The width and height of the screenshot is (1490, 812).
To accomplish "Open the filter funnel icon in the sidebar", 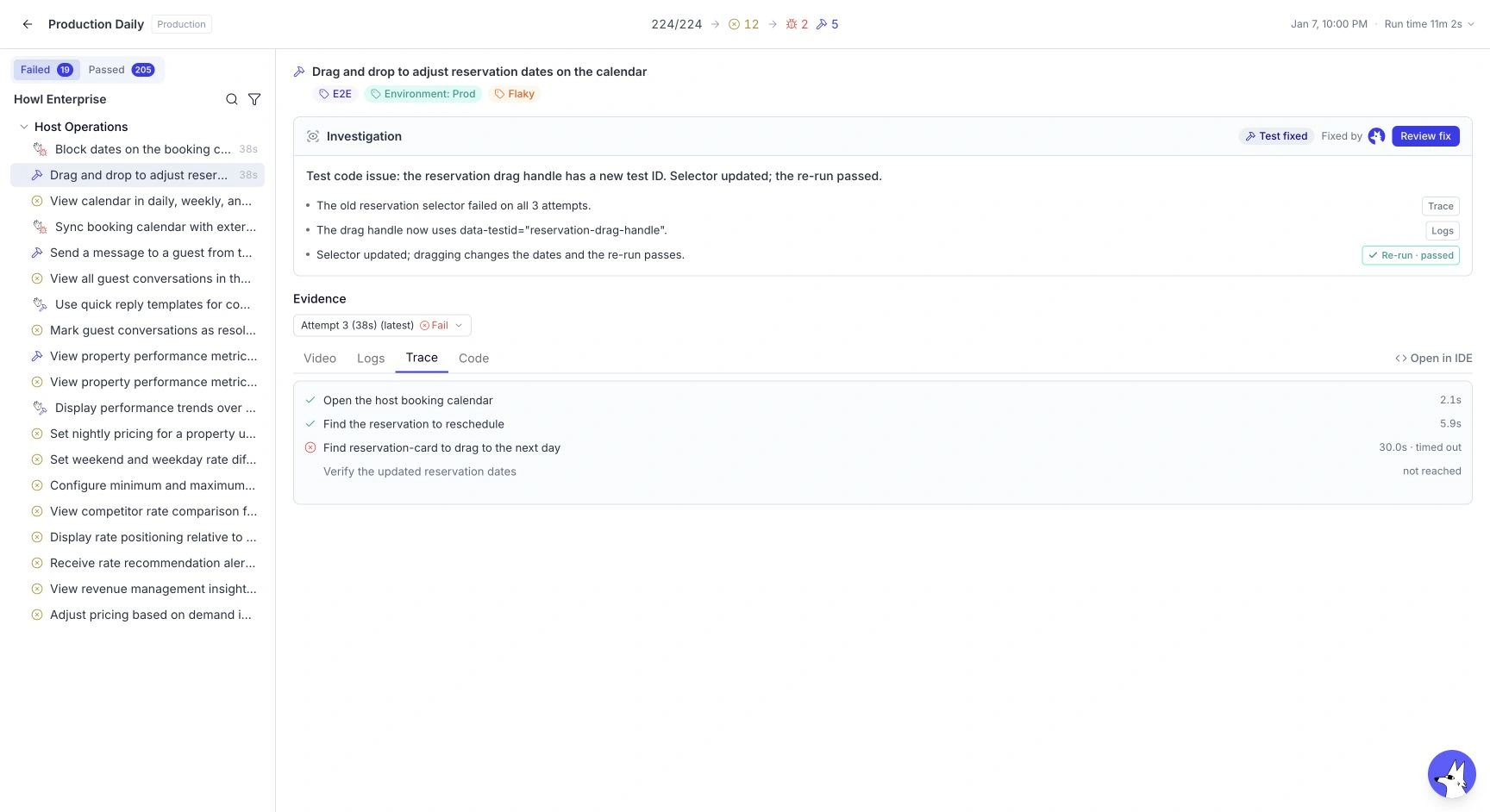I will [x=254, y=99].
